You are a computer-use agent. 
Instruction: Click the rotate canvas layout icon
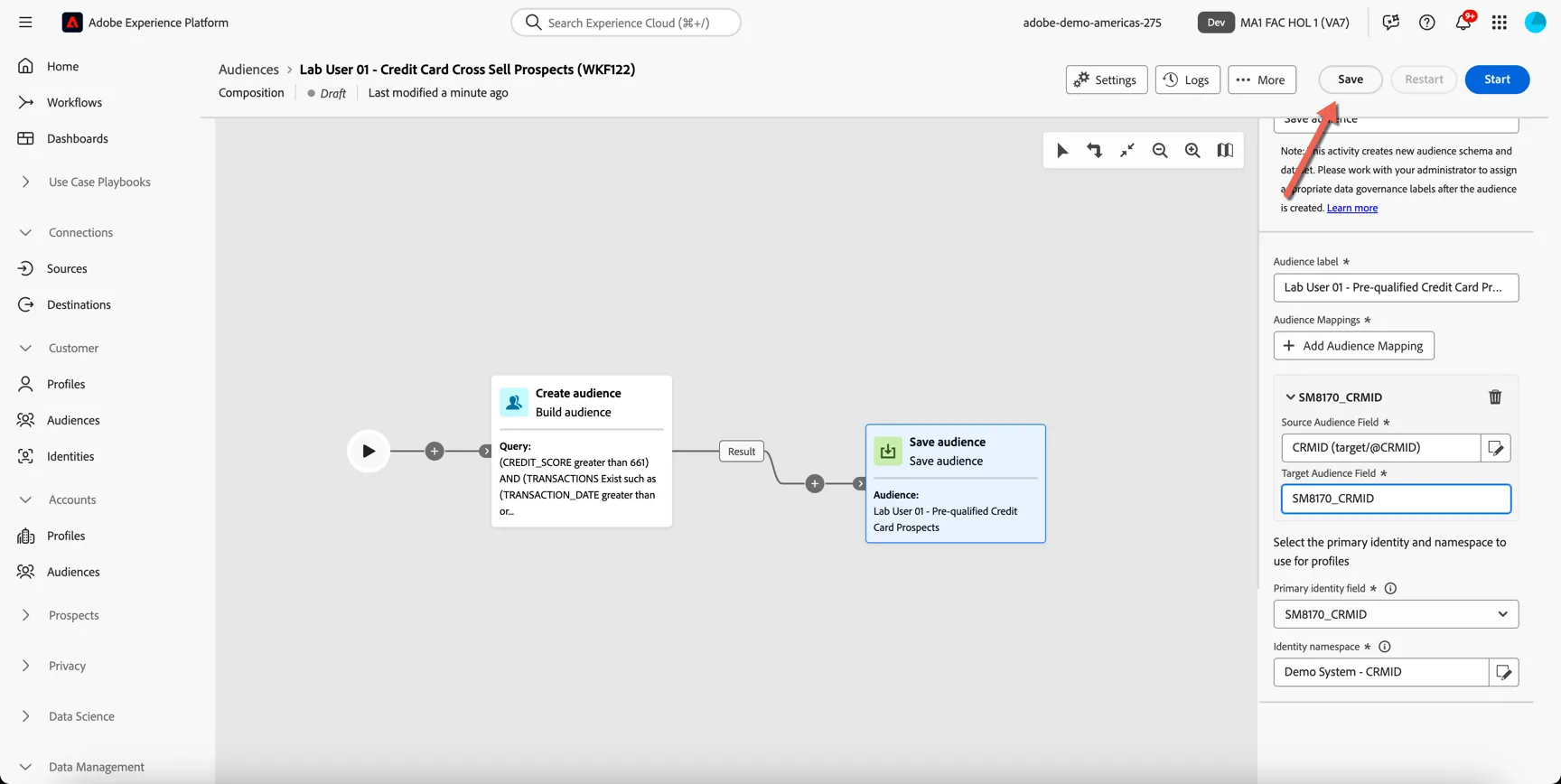click(x=1095, y=151)
